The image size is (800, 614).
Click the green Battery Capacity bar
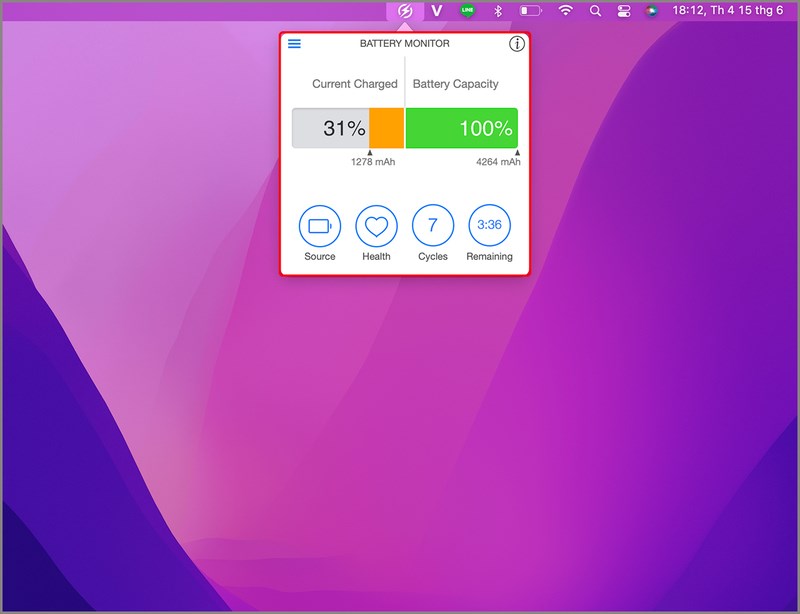[x=462, y=128]
